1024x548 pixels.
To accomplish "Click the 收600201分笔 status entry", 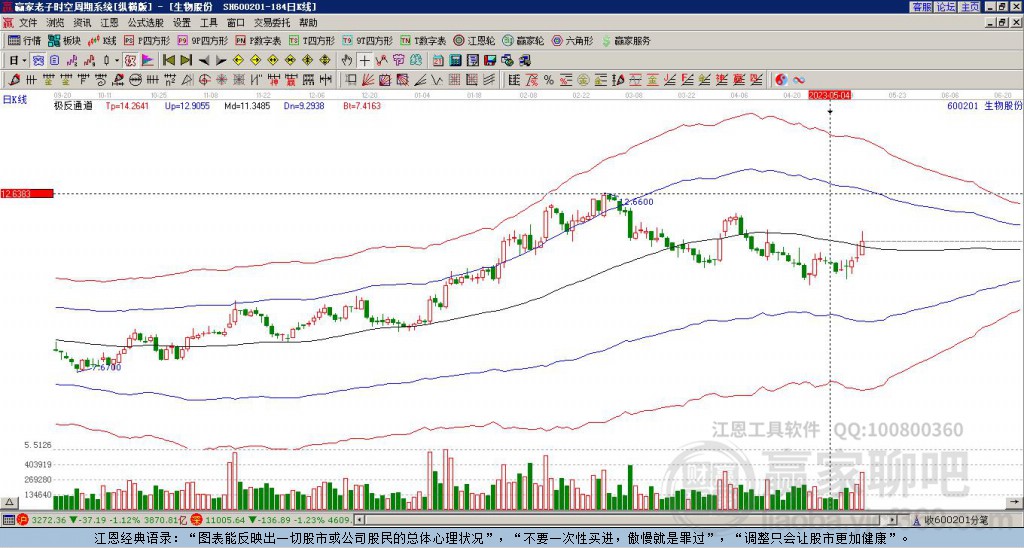I will coord(957,520).
